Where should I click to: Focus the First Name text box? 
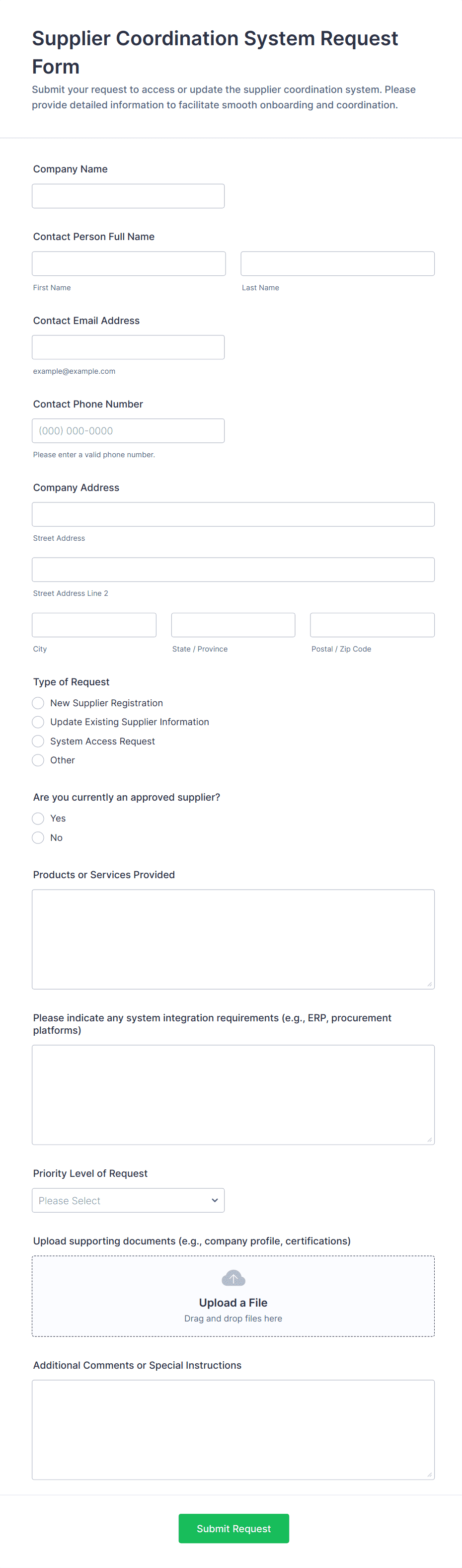(129, 263)
